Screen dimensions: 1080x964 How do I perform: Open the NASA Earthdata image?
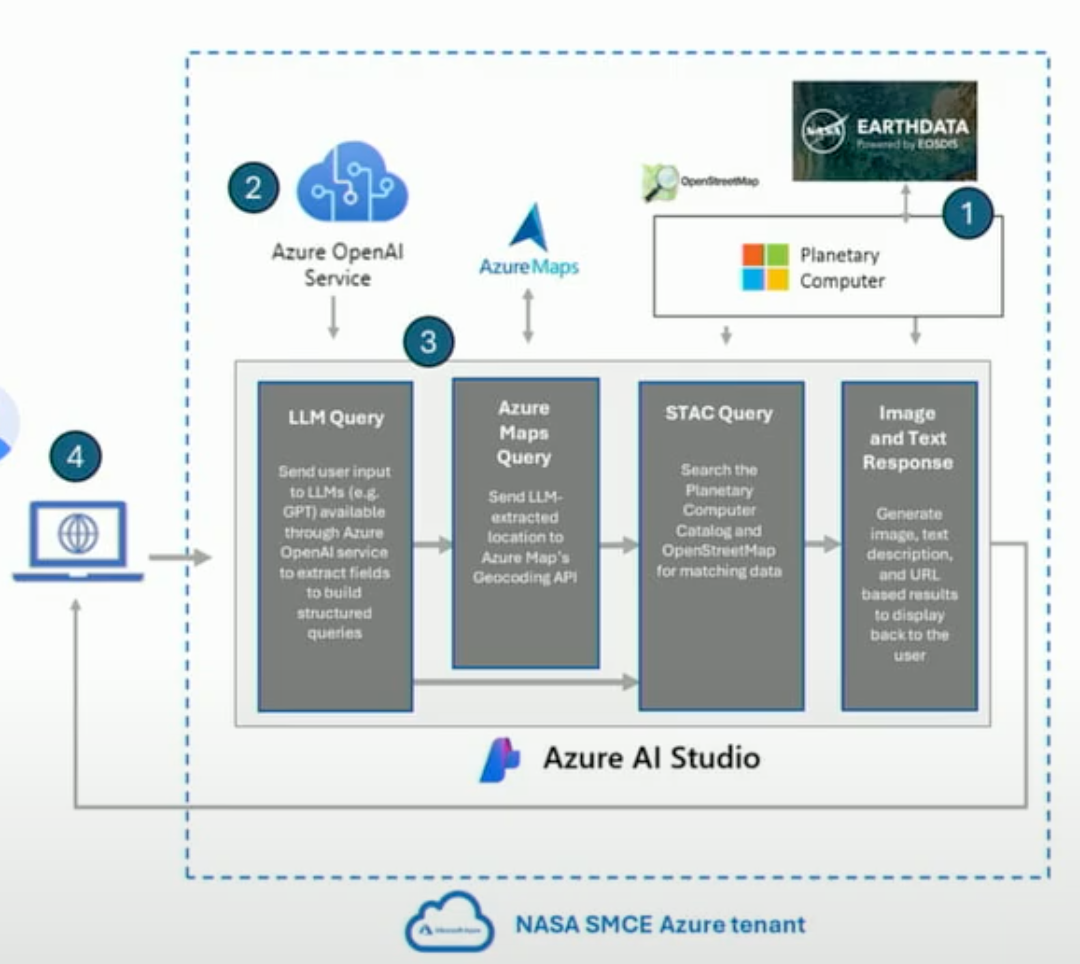click(884, 131)
